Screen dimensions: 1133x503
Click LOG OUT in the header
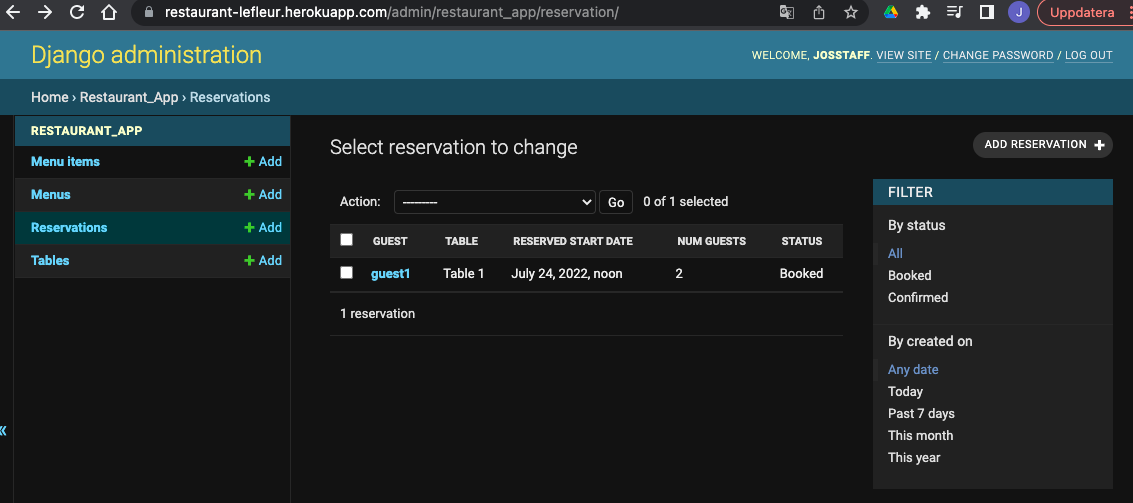coord(1088,56)
